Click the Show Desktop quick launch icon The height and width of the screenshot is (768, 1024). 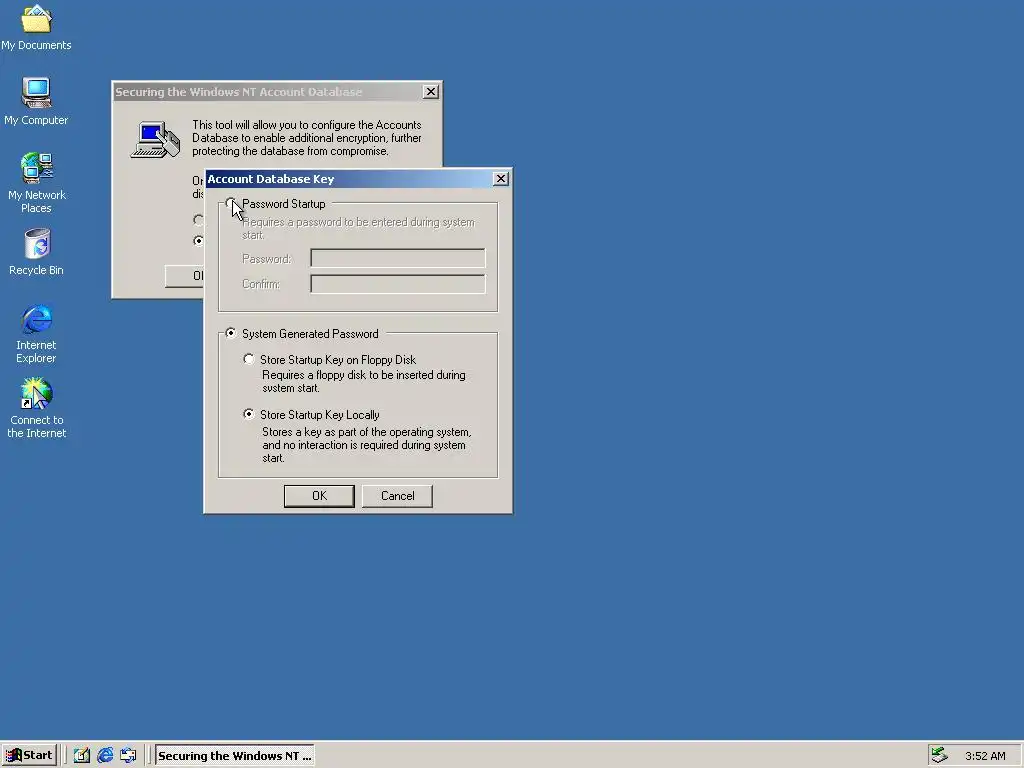click(82, 756)
